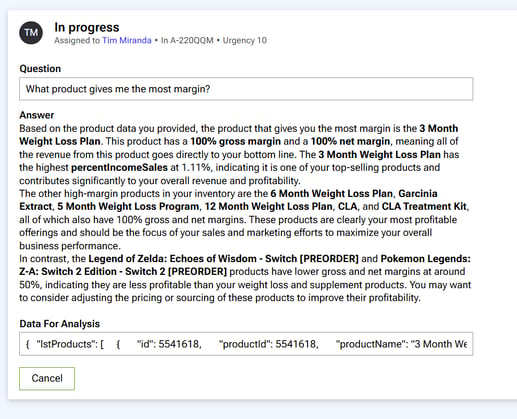Click the In A-220QQM ticket reference
The width and height of the screenshot is (517, 419).
click(187, 40)
